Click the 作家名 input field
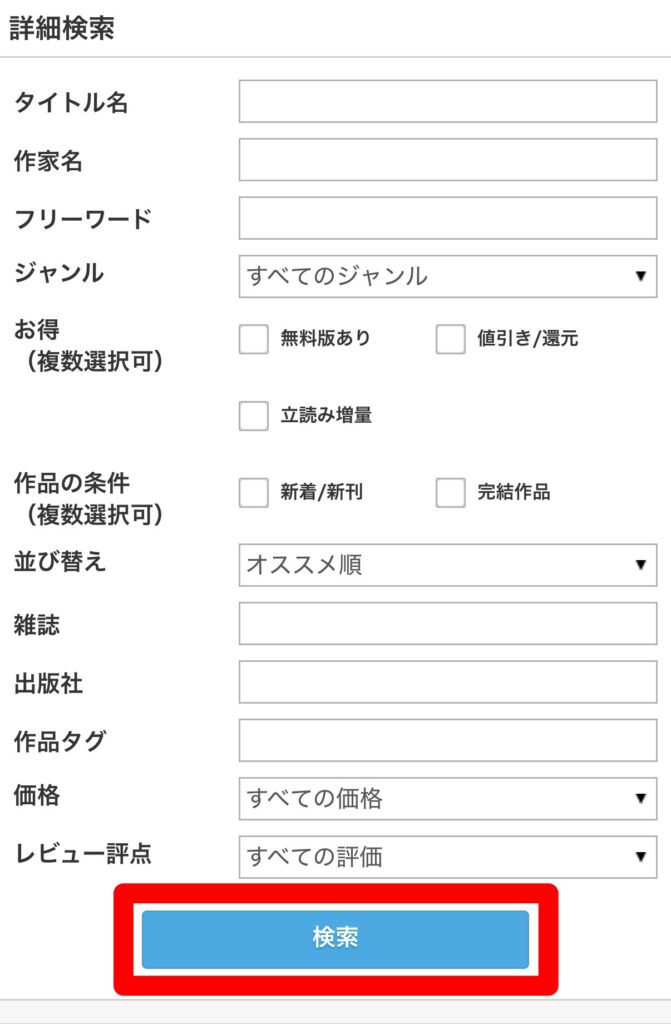This screenshot has height=1024, width=671. point(447,160)
